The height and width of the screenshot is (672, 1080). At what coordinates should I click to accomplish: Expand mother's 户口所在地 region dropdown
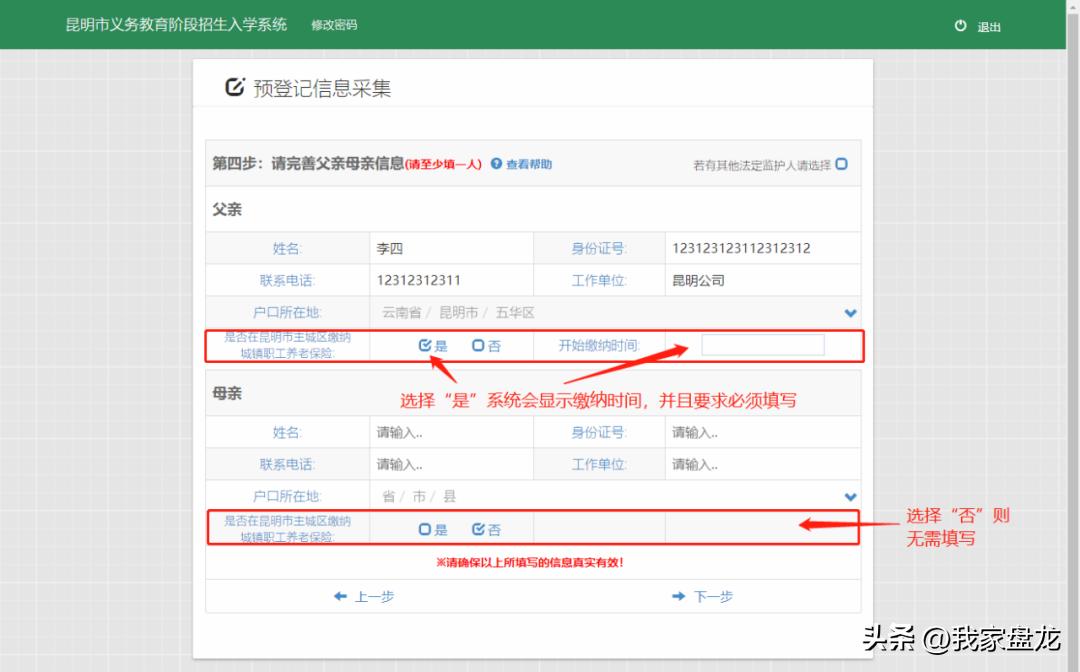coord(850,496)
